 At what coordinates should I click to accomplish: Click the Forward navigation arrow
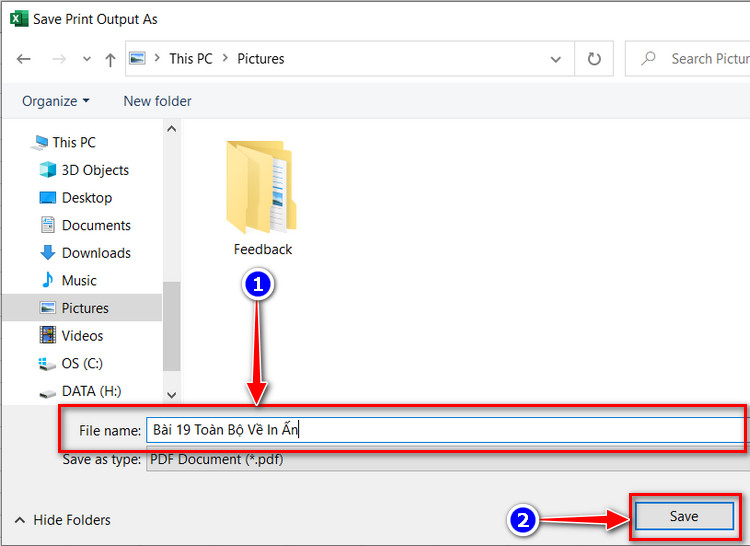tap(59, 59)
